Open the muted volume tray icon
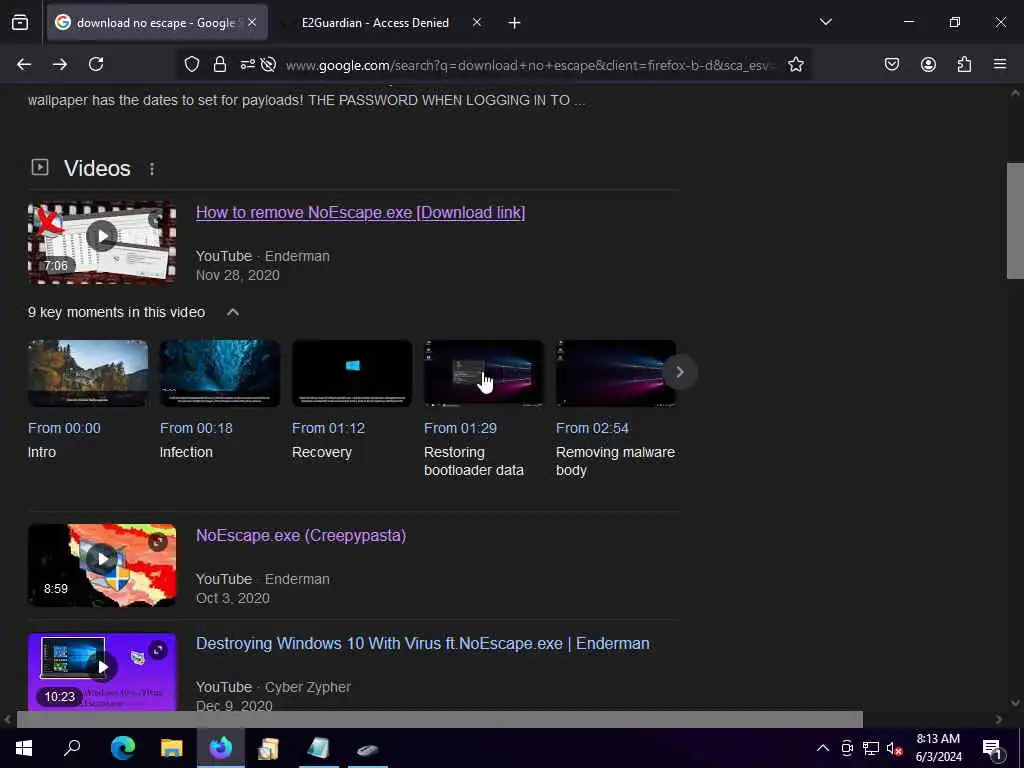 [x=894, y=748]
